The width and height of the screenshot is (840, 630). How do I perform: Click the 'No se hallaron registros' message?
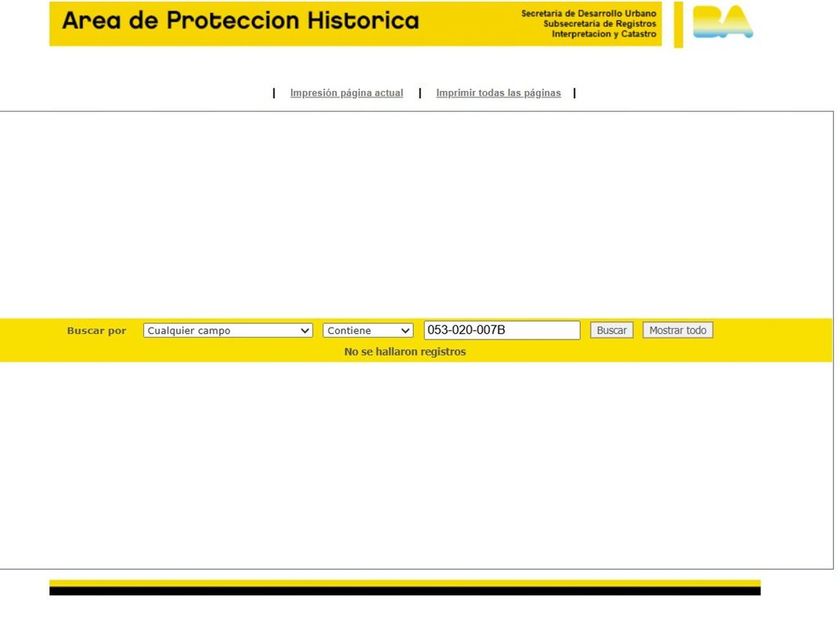point(405,352)
